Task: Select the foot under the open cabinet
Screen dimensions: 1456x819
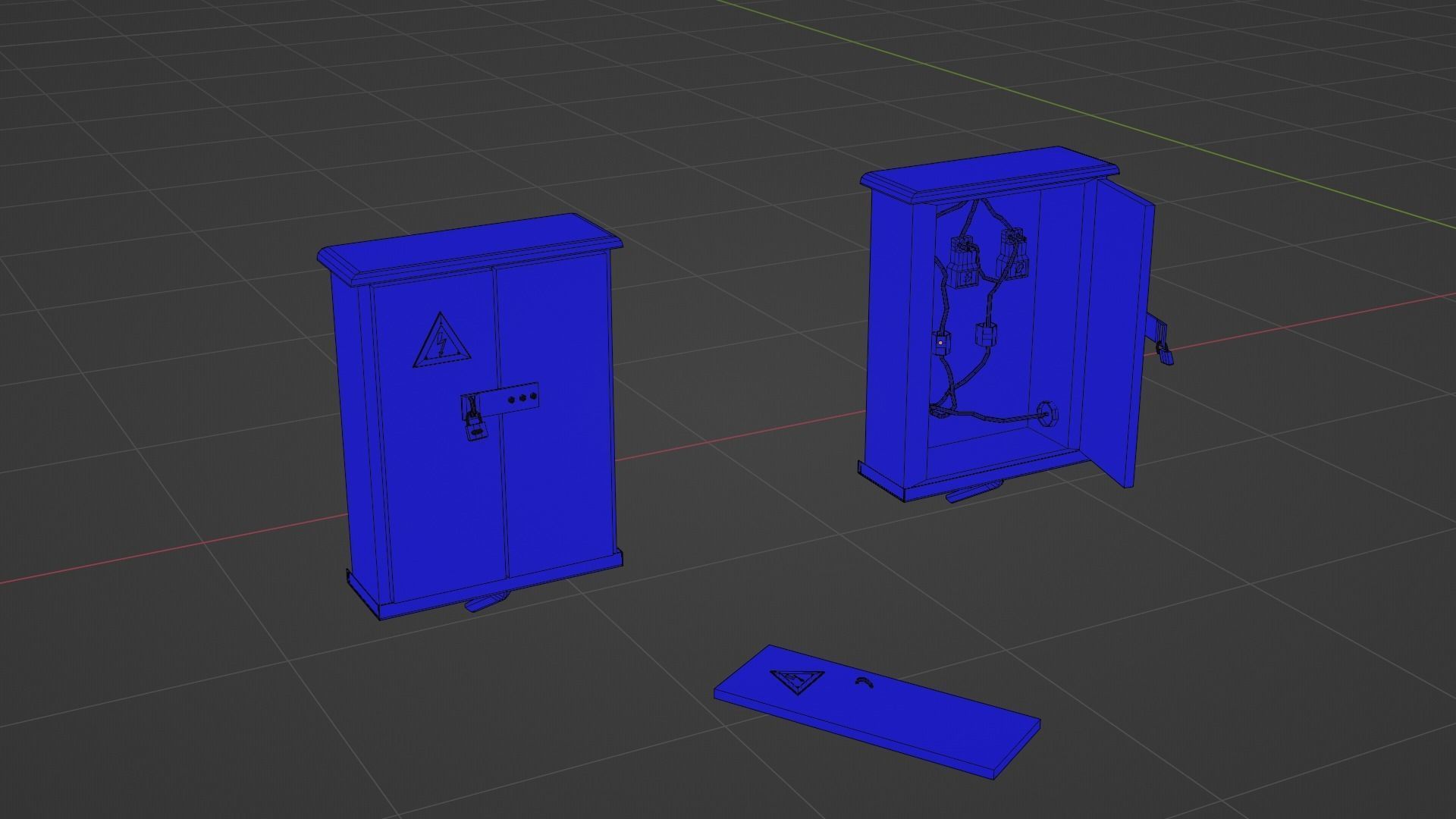Action: click(x=974, y=491)
